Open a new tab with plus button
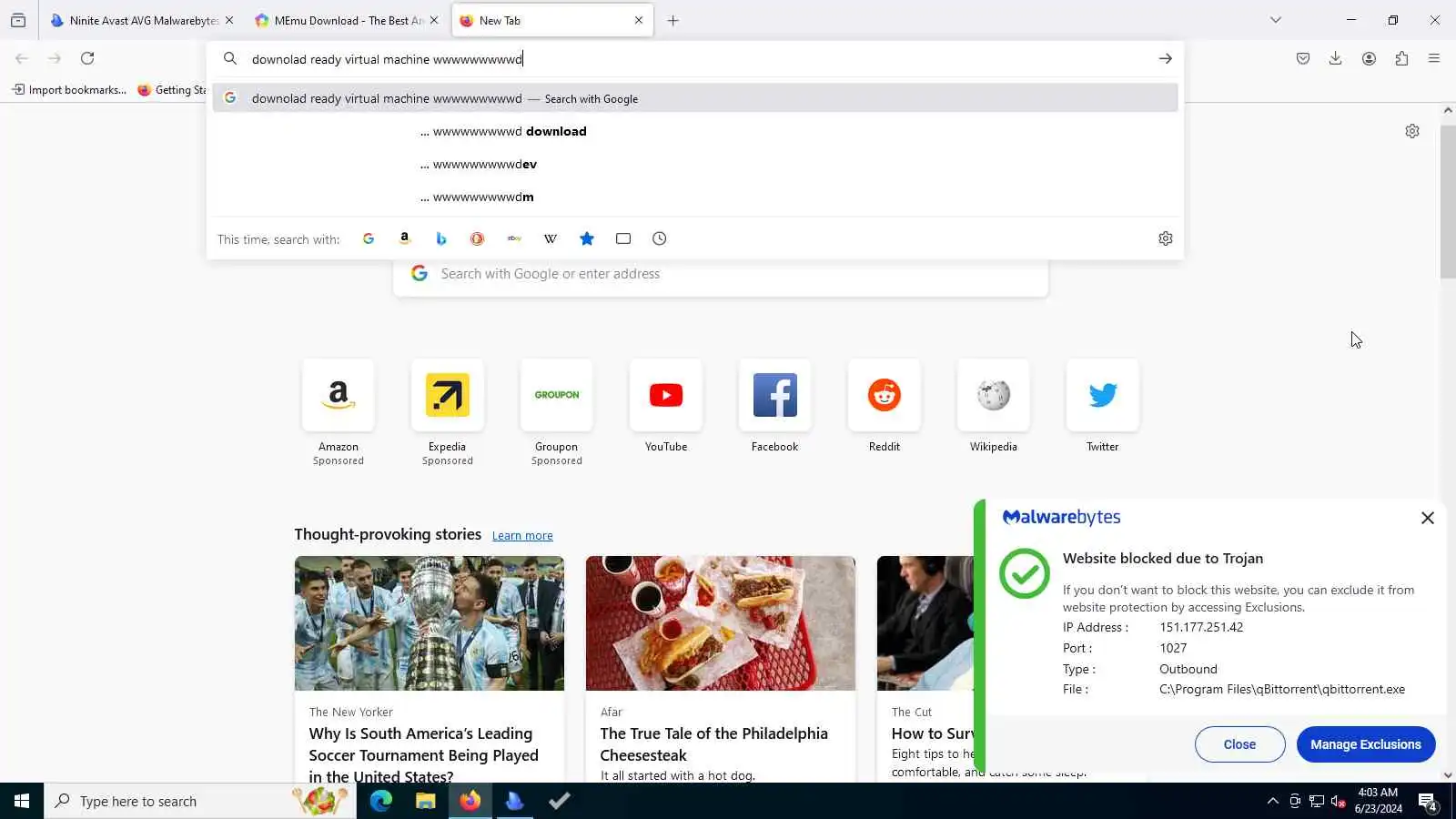The image size is (1456, 819). point(673,20)
